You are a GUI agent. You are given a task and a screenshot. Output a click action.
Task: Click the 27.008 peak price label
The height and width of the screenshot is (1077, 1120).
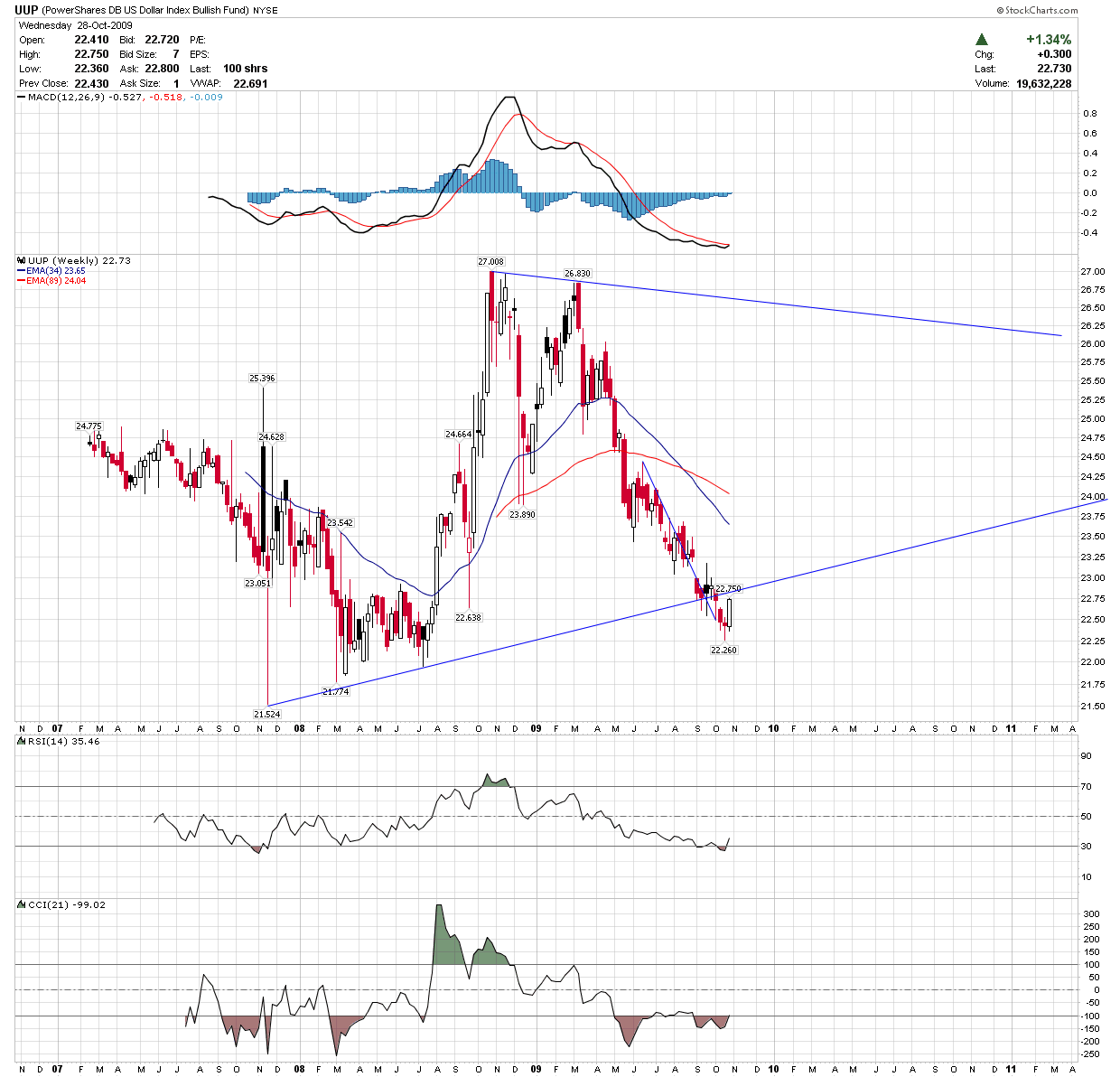[490, 262]
